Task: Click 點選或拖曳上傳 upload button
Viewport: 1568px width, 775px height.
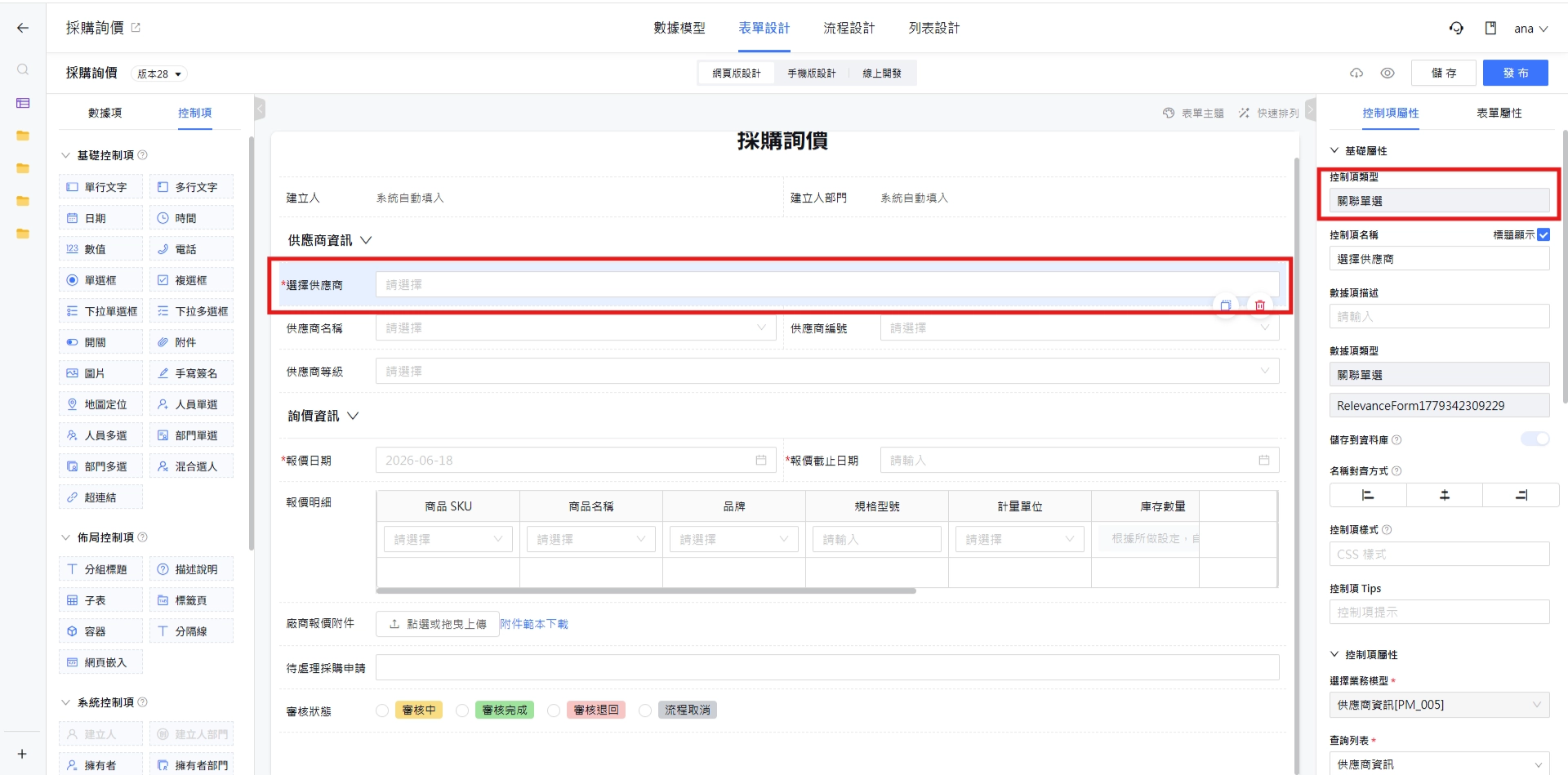Action: point(438,624)
